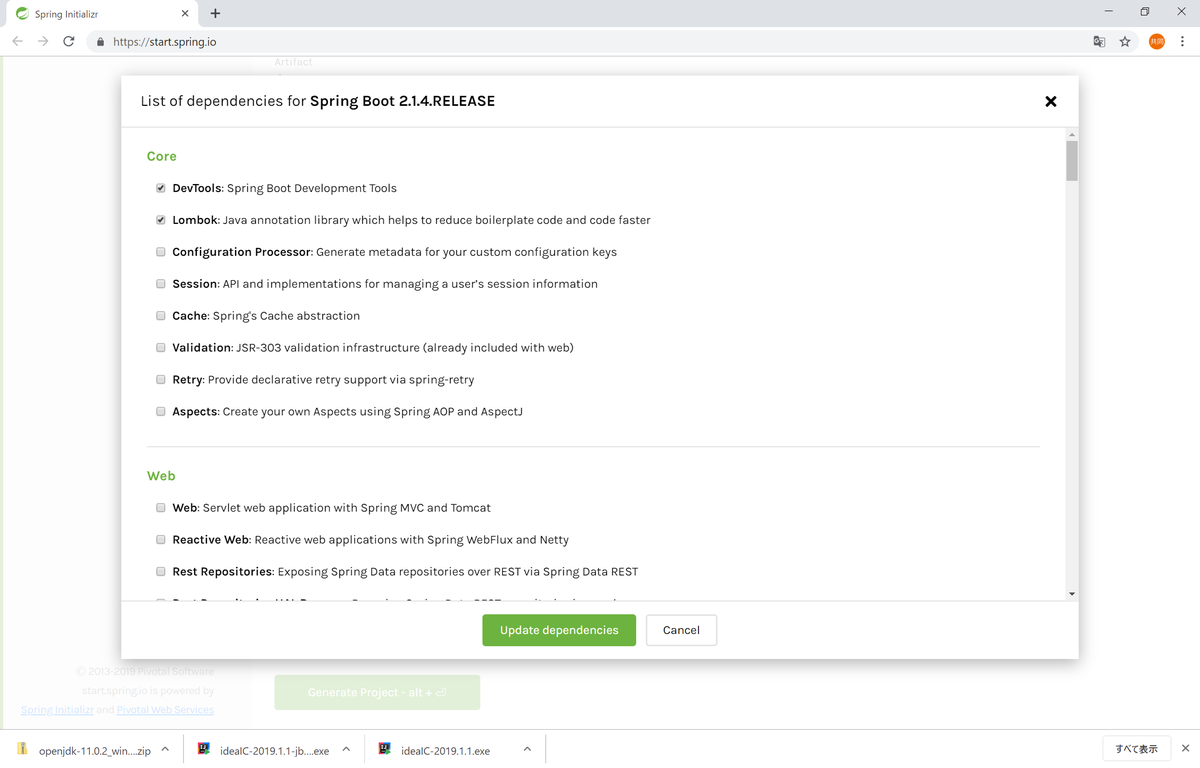This screenshot has height=768, width=1200.
Task: Open the Spring Initializr footer link
Action: (x=57, y=710)
